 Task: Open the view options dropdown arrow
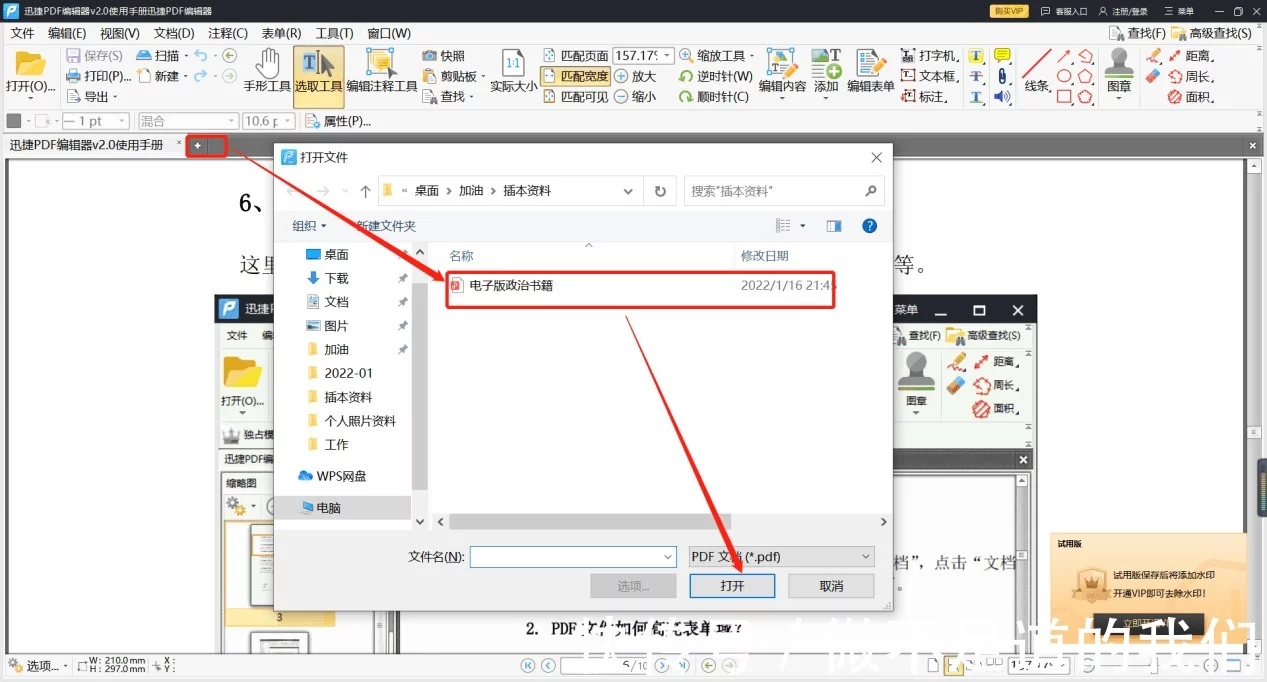[803, 226]
